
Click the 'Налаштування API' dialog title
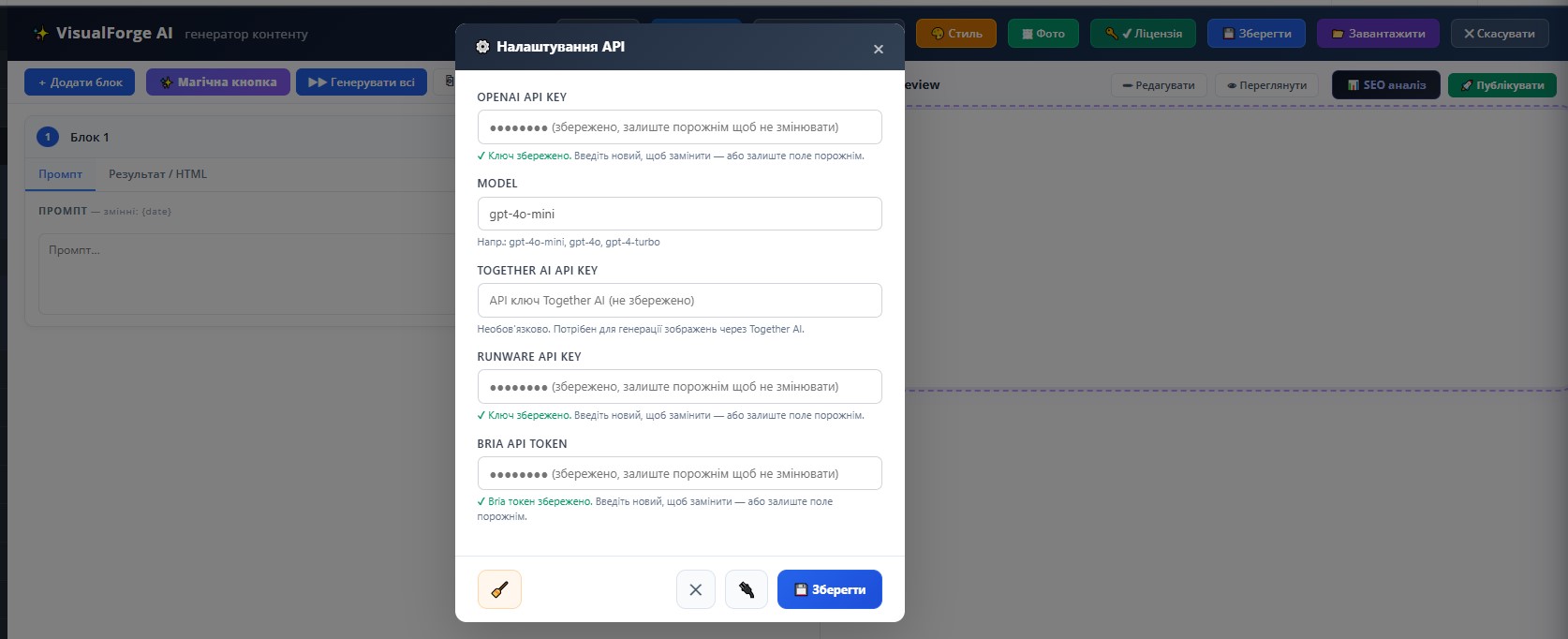coord(560,47)
